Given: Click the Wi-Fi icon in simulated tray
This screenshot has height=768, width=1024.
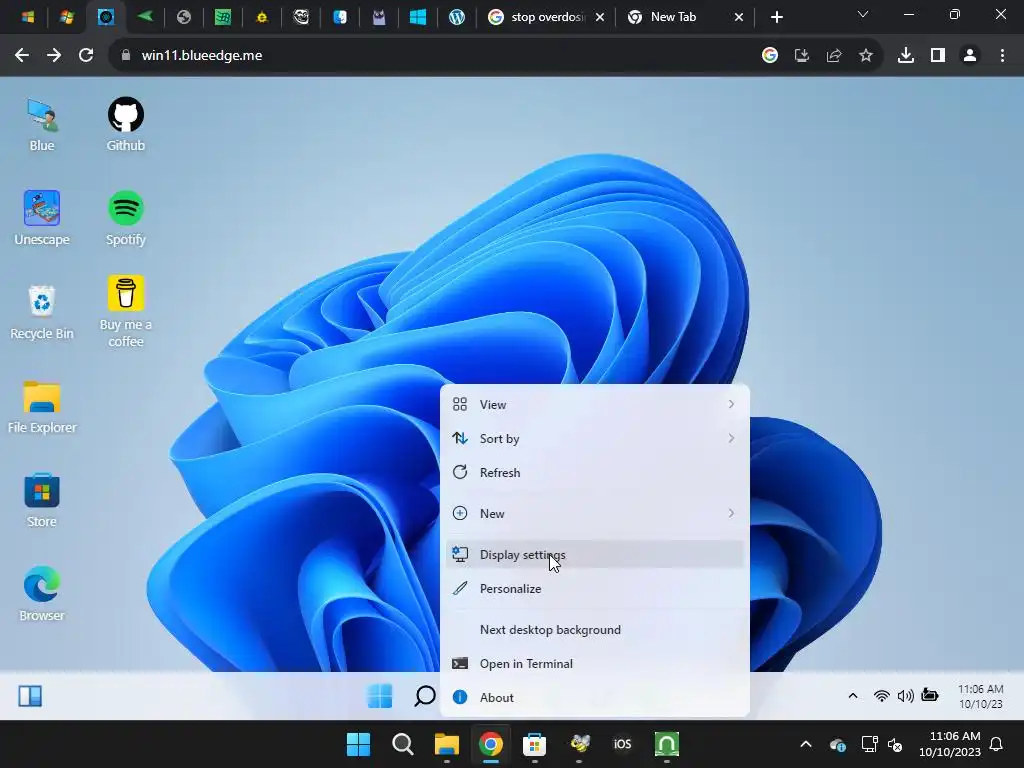Looking at the screenshot, I should 881,696.
